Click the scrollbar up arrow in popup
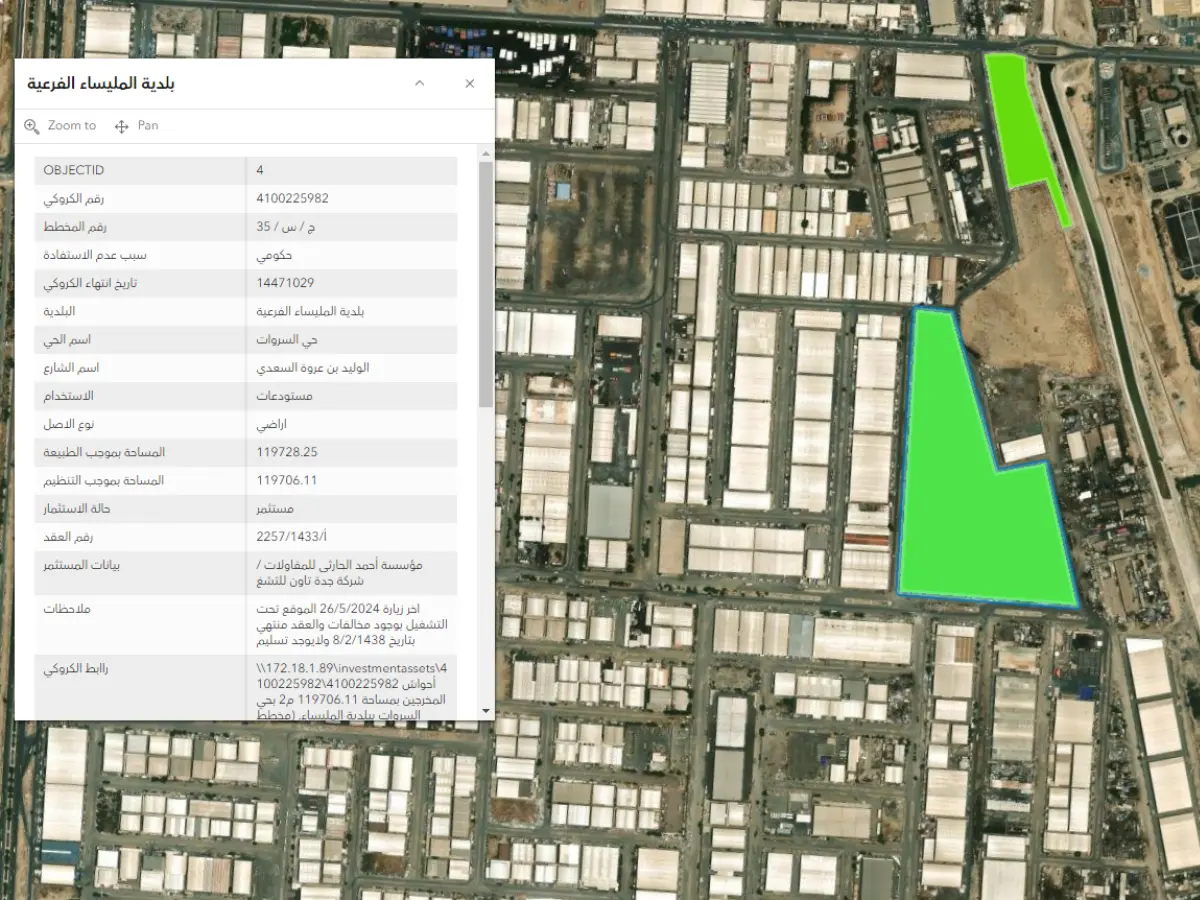 [486, 153]
